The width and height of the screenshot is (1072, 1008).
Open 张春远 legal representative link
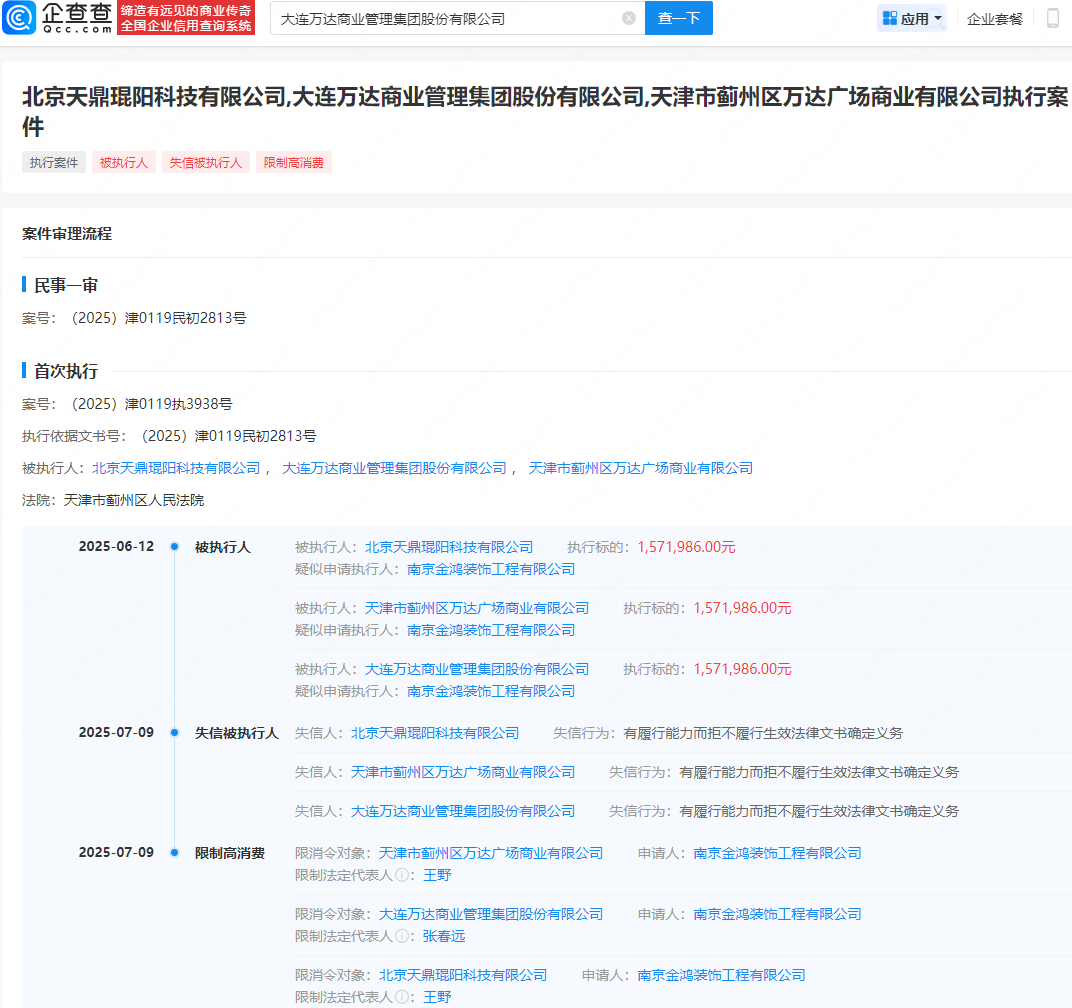(x=443, y=936)
